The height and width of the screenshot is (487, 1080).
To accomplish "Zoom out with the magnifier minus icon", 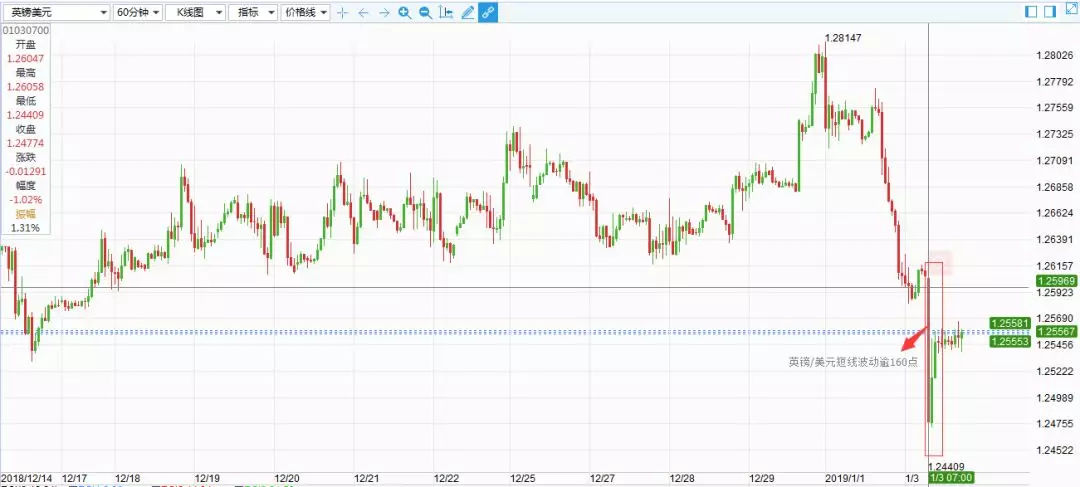I will click(426, 12).
